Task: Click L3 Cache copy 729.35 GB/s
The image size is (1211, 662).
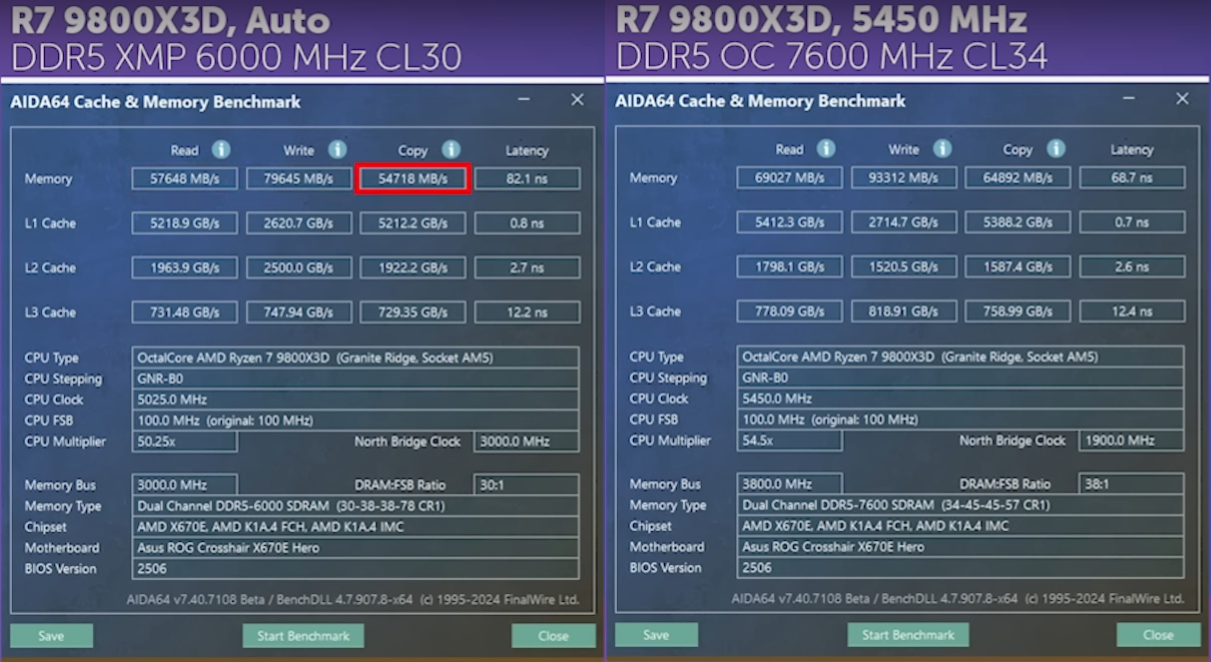Action: pyautogui.click(x=412, y=312)
